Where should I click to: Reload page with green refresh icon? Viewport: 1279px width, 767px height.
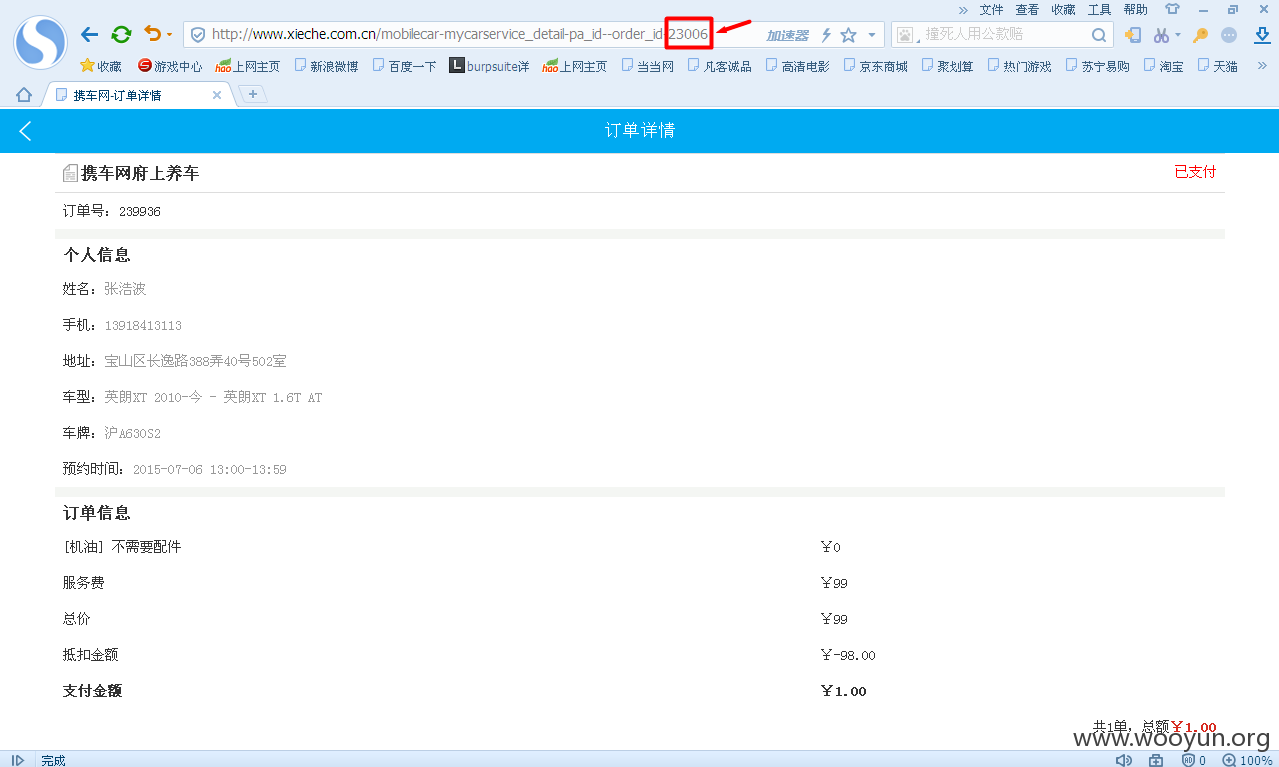121,35
